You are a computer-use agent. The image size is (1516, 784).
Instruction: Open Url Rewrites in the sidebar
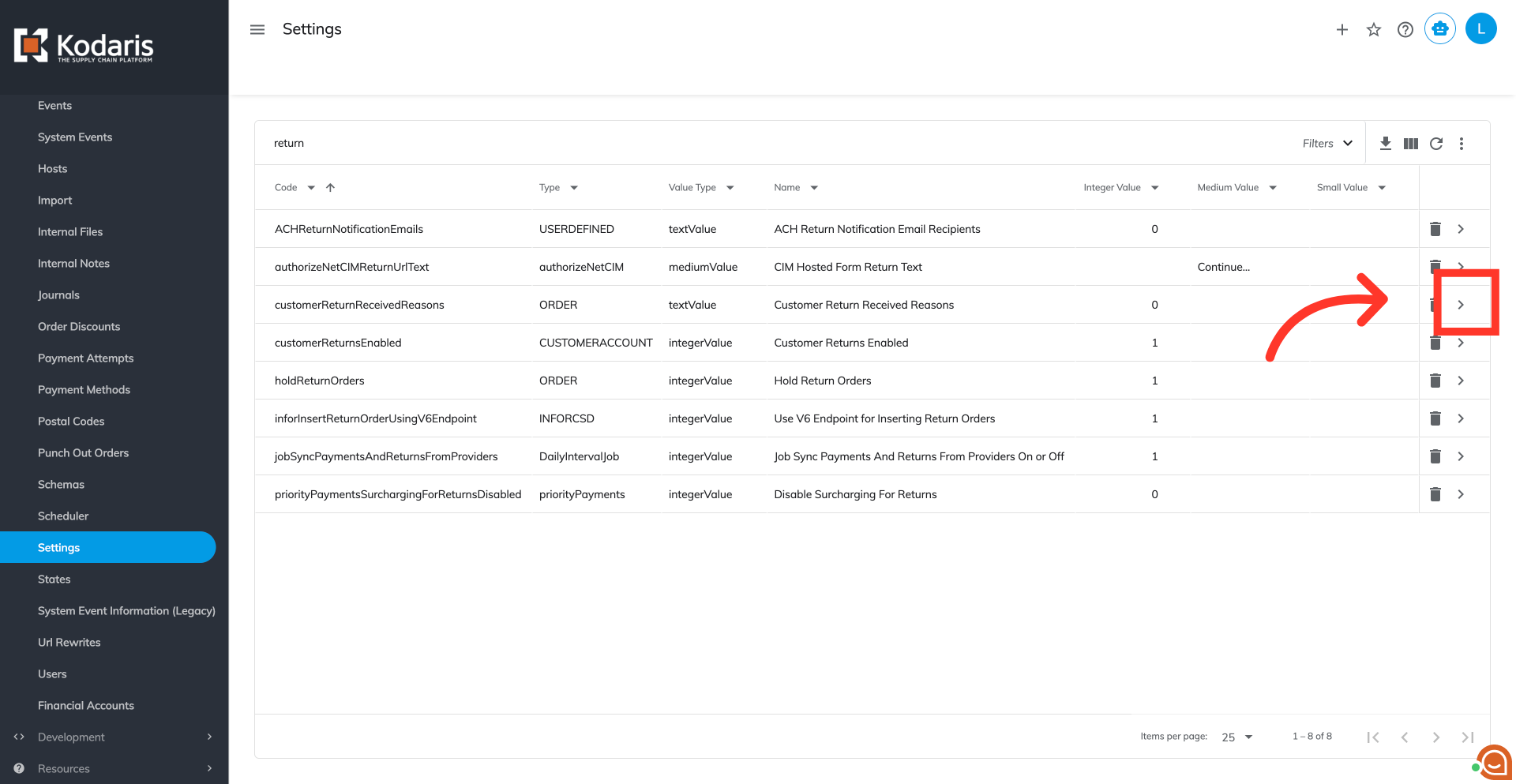tap(69, 642)
